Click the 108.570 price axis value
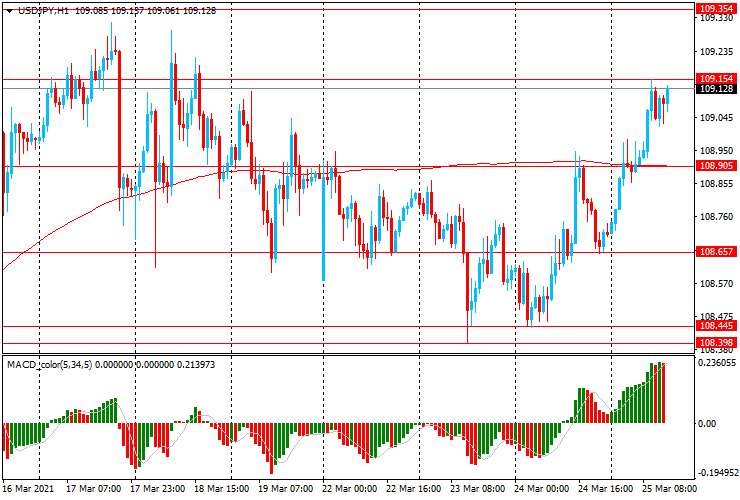740x500 pixels. (714, 284)
